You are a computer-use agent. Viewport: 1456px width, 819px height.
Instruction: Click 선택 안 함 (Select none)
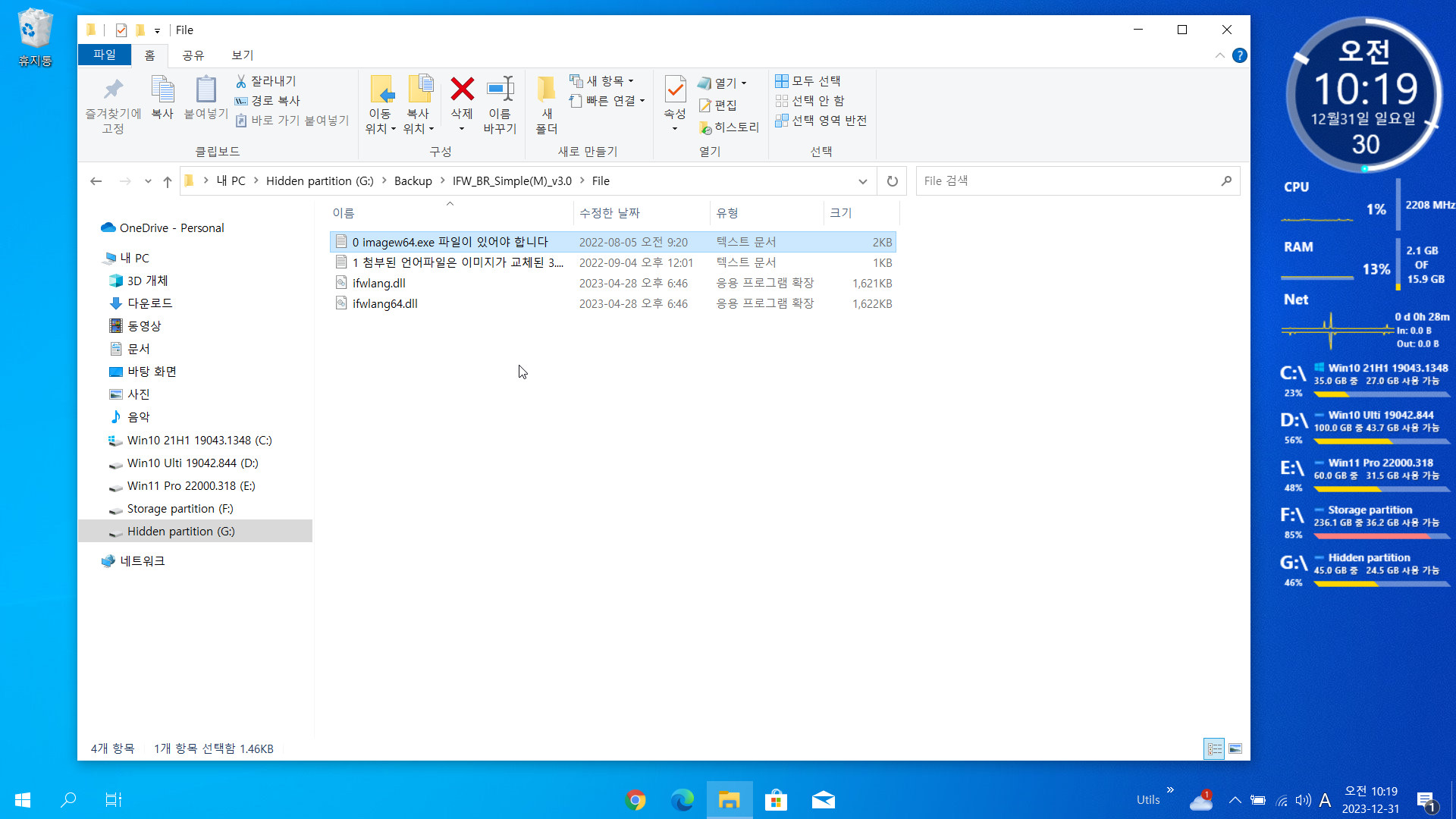tap(810, 100)
